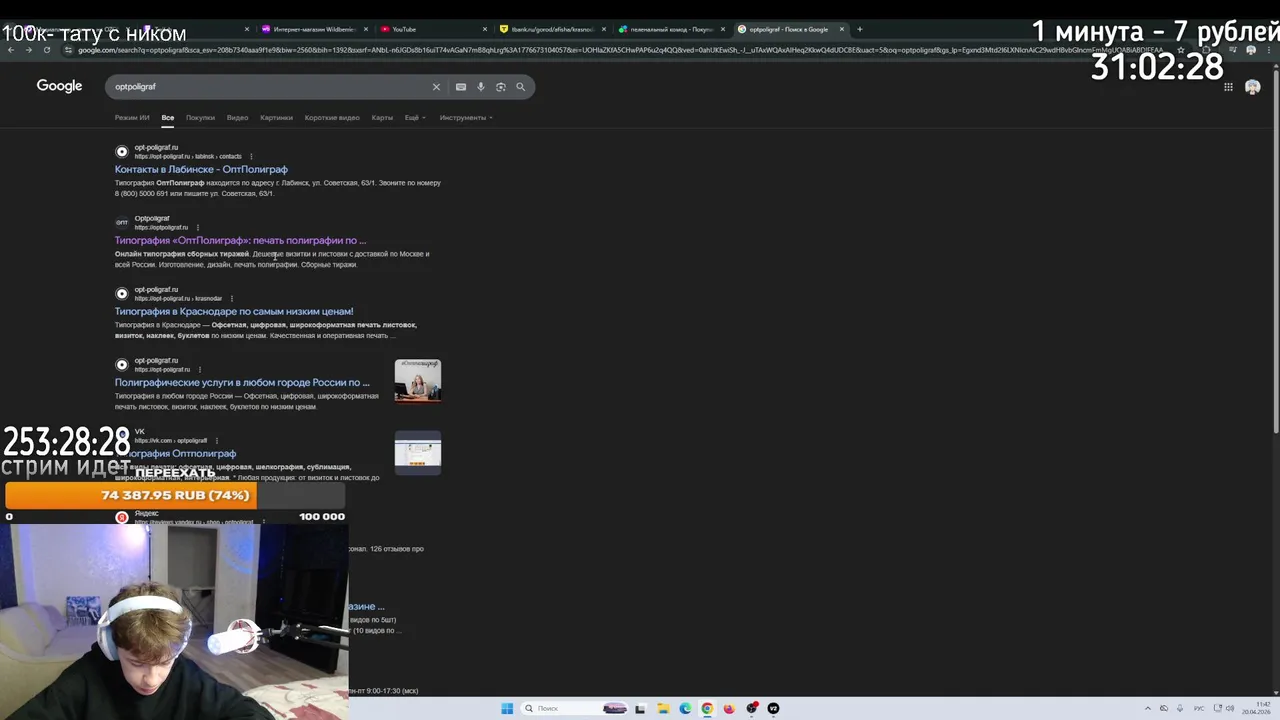This screenshot has width=1280, height=720.
Task: Select the Все results tab
Action: (168, 117)
